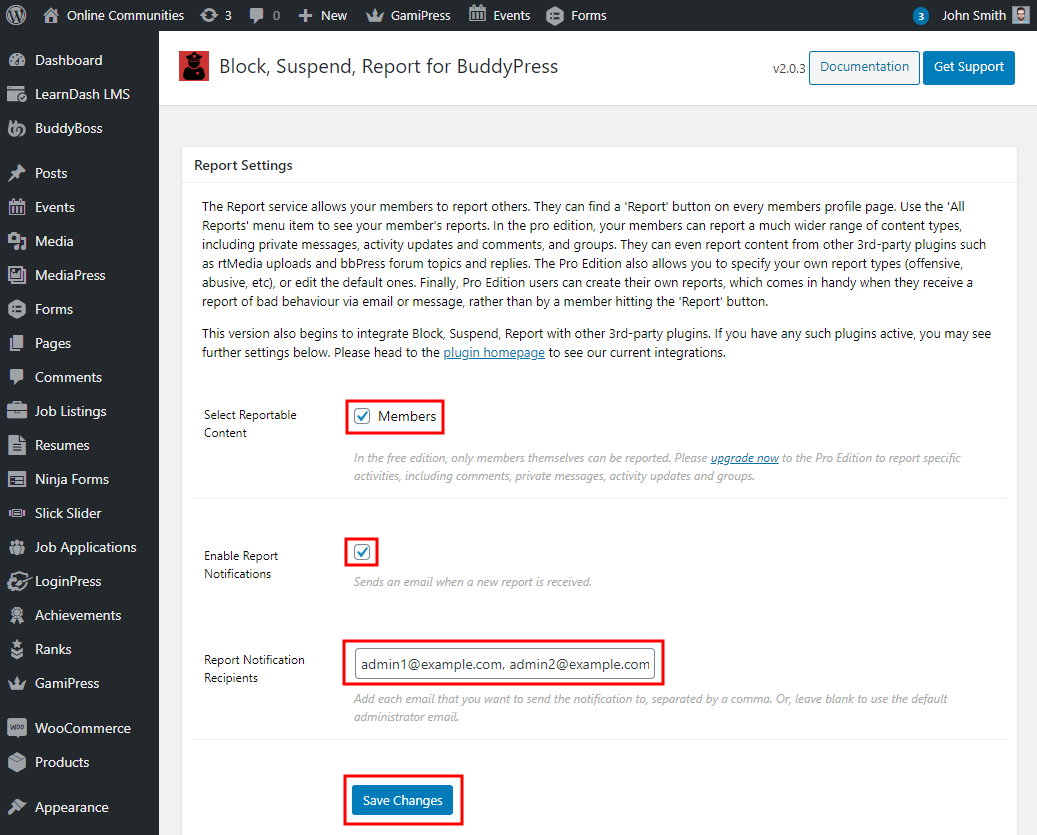Click inside the Report Notification Recipients field

point(504,662)
